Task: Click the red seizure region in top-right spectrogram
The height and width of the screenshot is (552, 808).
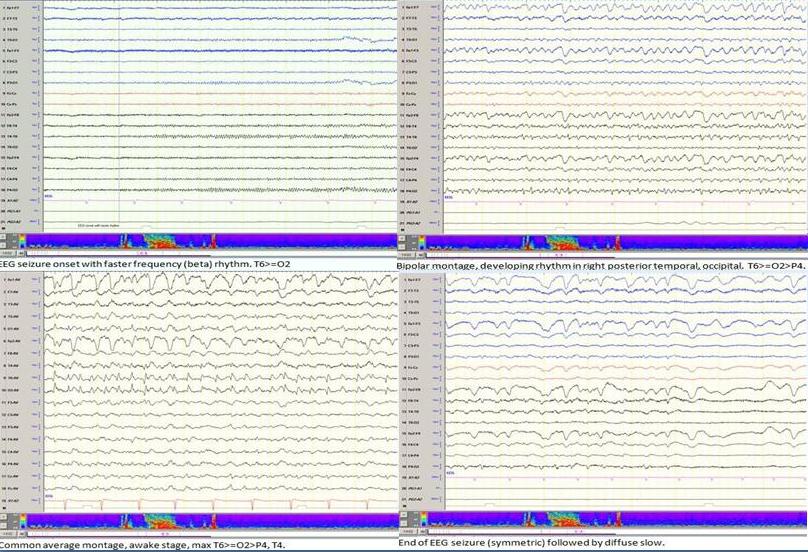Action: point(565,242)
